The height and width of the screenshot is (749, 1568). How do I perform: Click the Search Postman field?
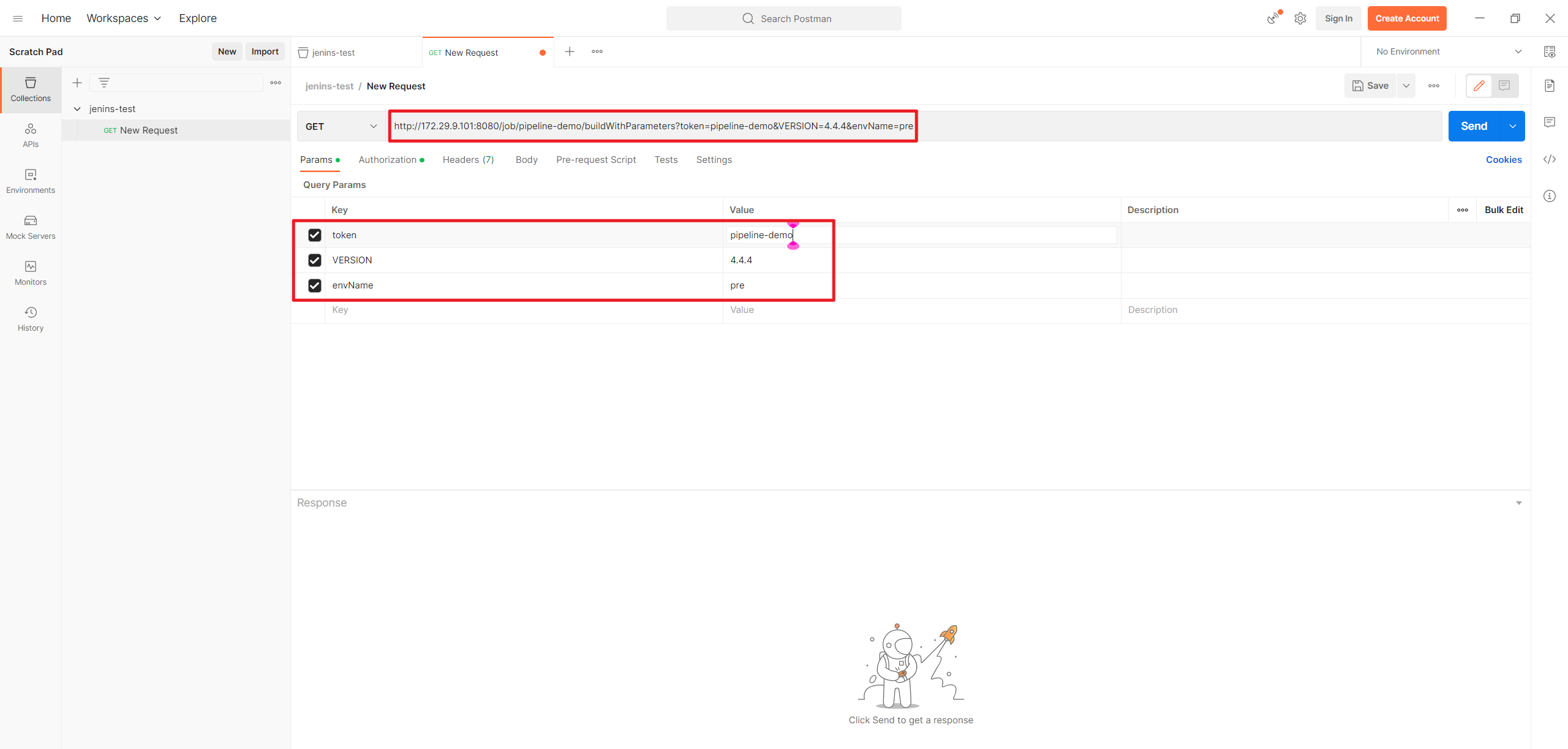click(x=784, y=18)
